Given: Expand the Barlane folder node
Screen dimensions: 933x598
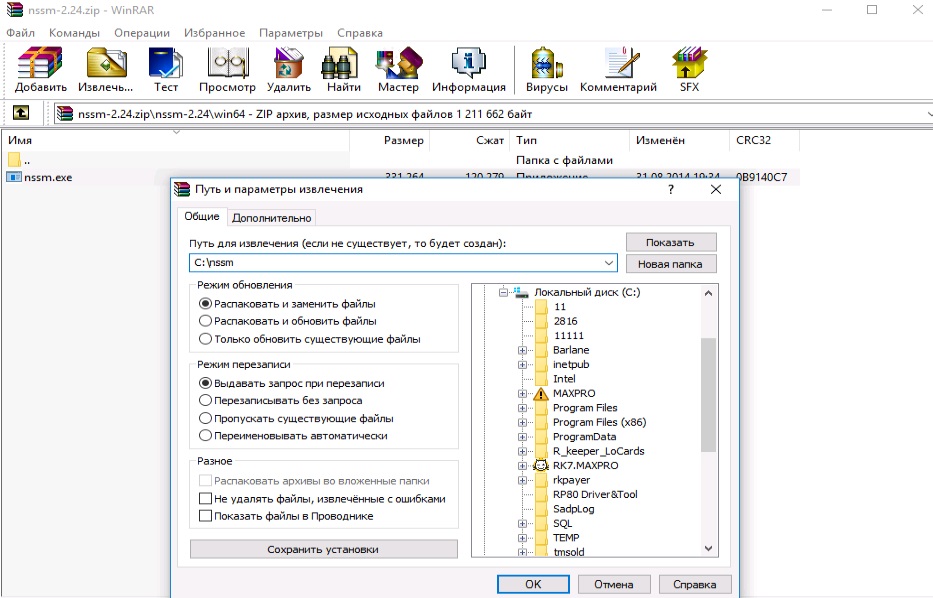Looking at the screenshot, I should pyautogui.click(x=522, y=350).
